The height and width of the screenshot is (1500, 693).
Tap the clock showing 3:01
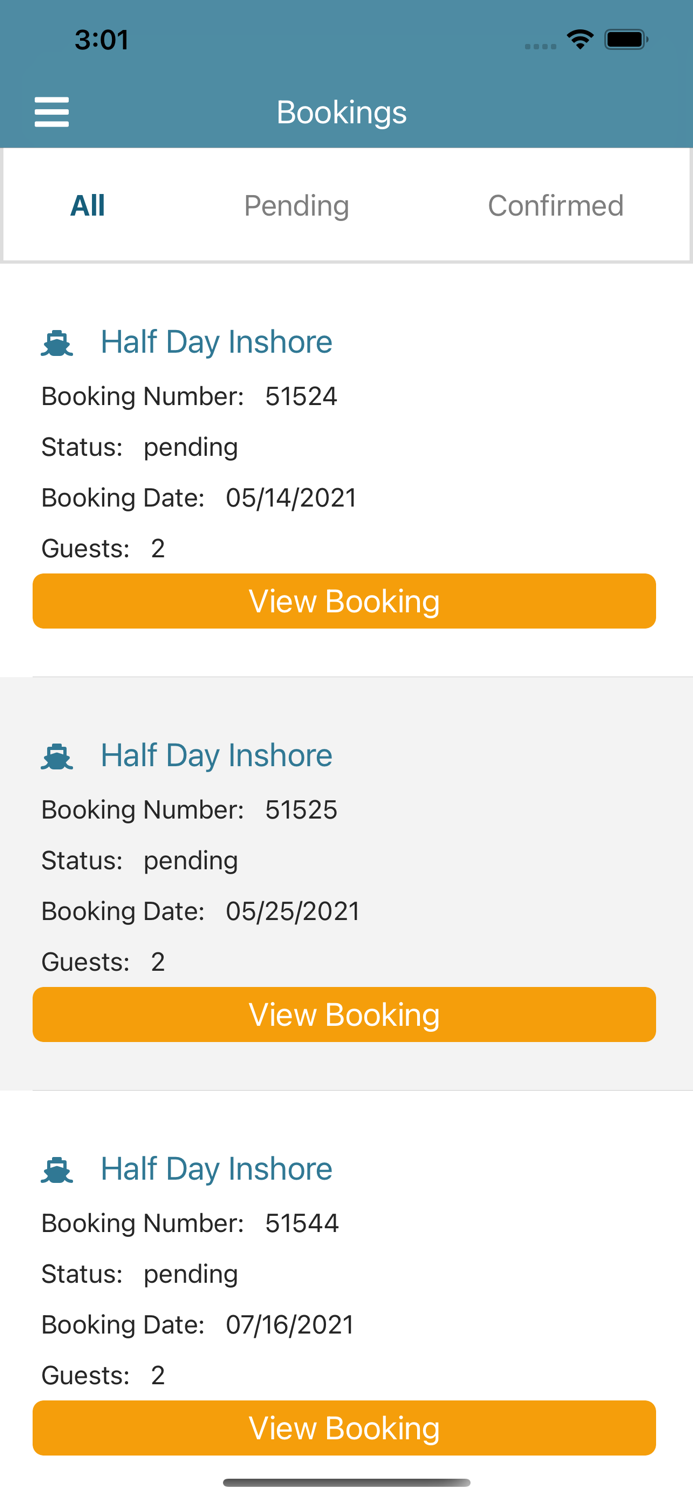coord(102,39)
